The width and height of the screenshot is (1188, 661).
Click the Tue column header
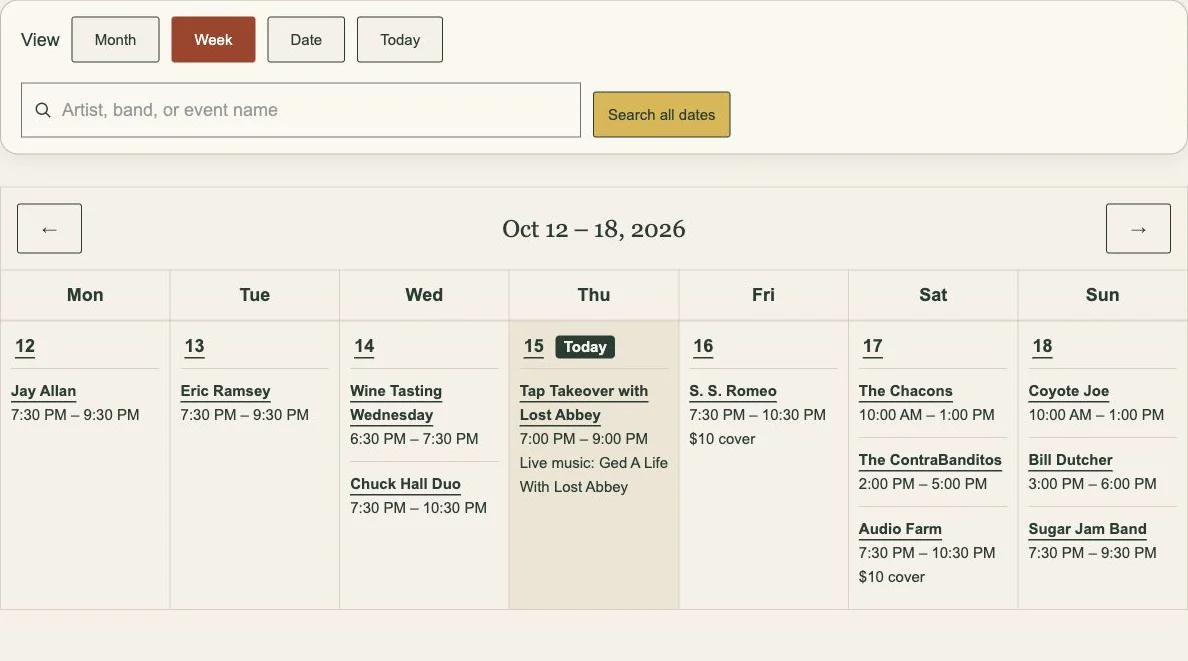click(255, 295)
